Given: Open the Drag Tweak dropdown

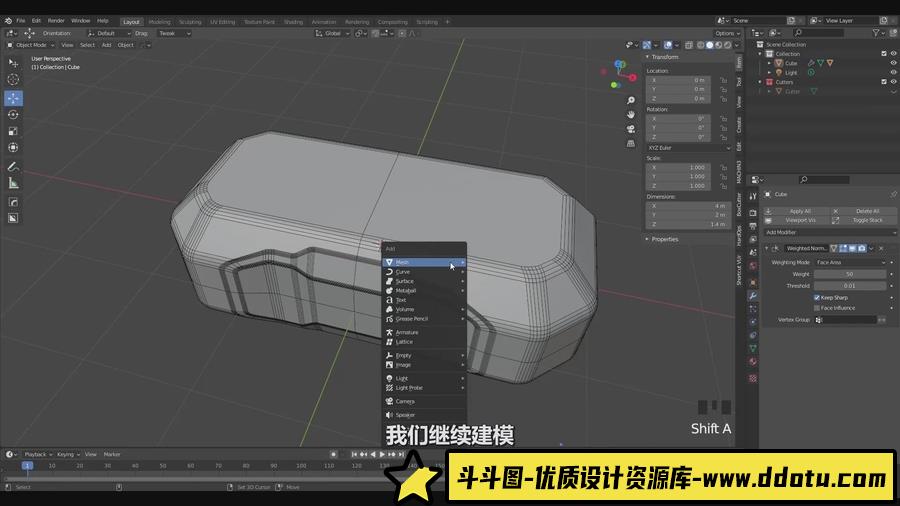Looking at the screenshot, I should (x=174, y=33).
